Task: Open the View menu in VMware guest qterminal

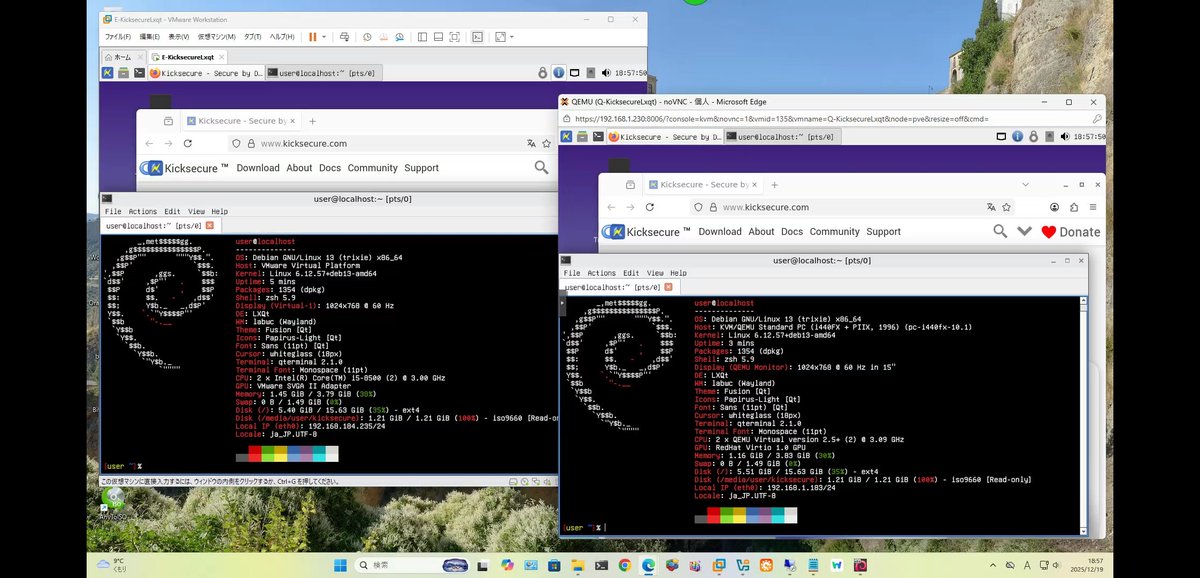Action: pos(196,212)
